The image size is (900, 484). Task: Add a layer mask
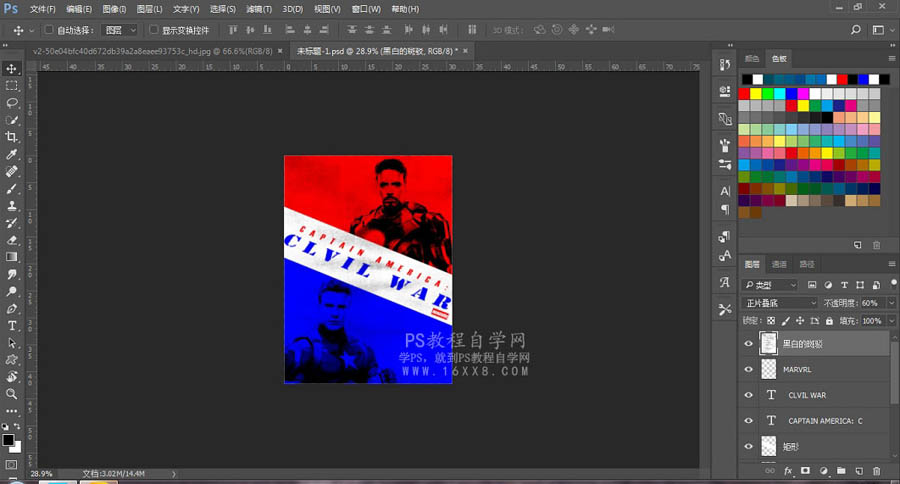click(x=805, y=471)
